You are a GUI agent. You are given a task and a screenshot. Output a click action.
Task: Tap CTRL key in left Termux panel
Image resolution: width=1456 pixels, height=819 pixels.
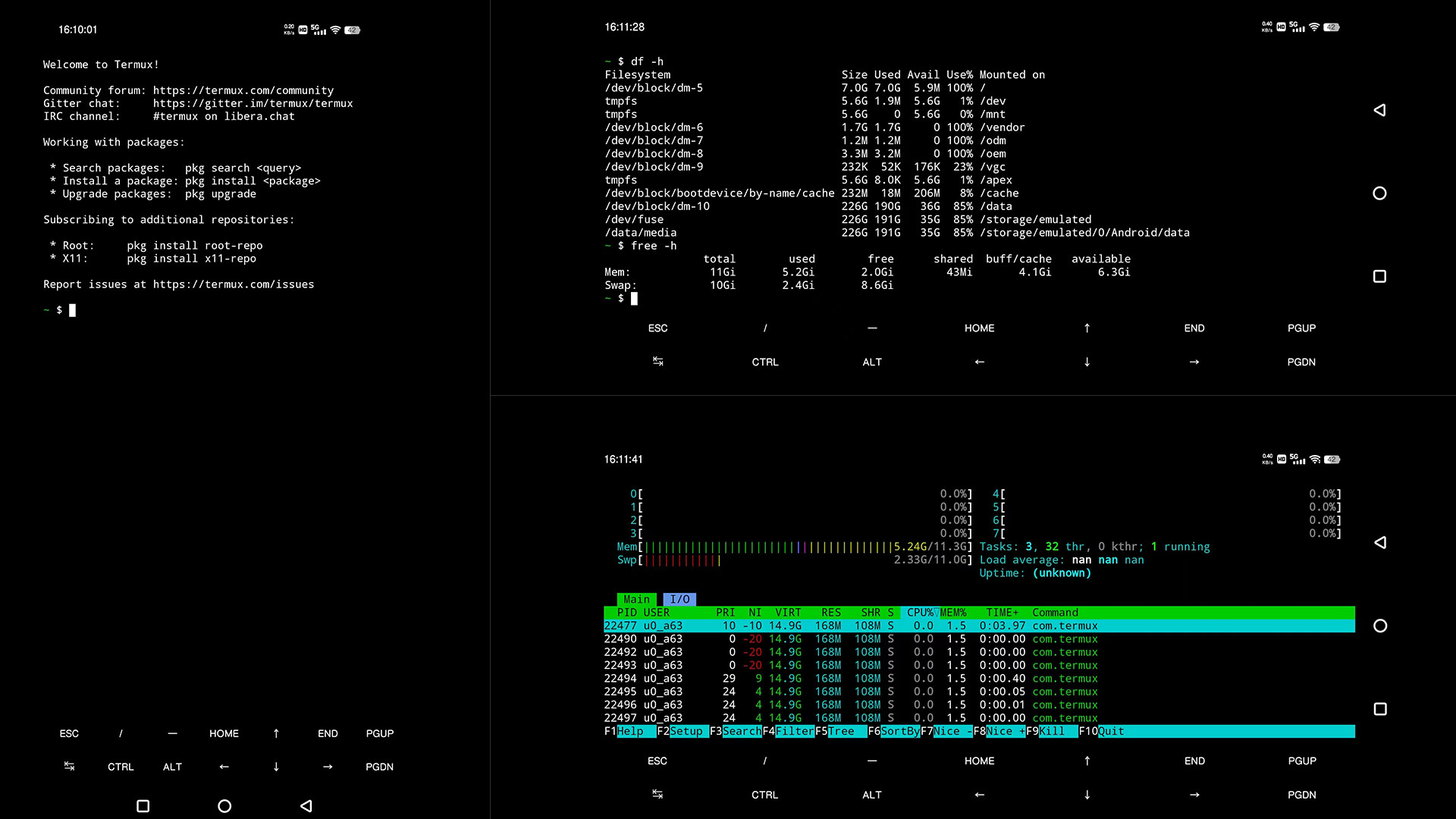coord(121,767)
